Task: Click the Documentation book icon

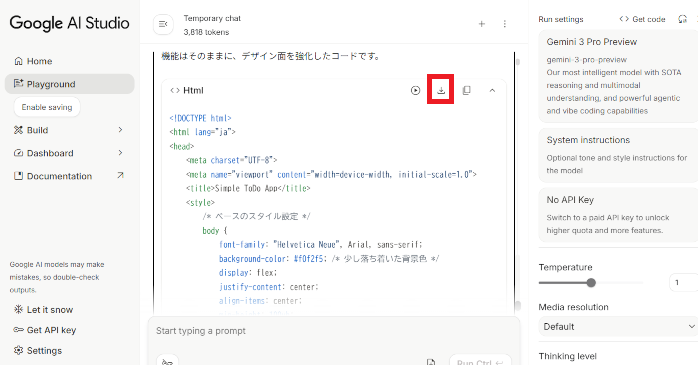Action: tap(18, 176)
